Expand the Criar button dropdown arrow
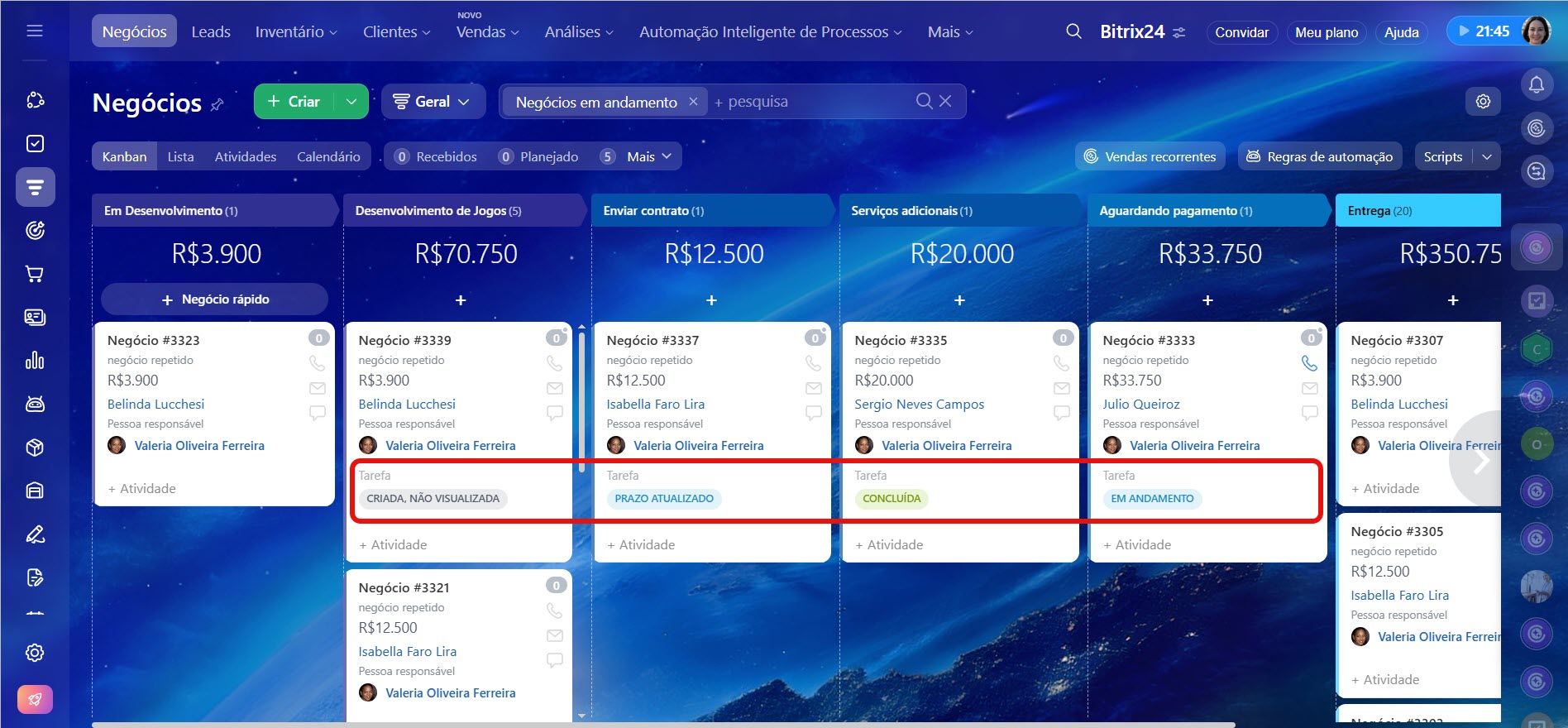Viewport: 1568px width, 728px height. pyautogui.click(x=351, y=102)
